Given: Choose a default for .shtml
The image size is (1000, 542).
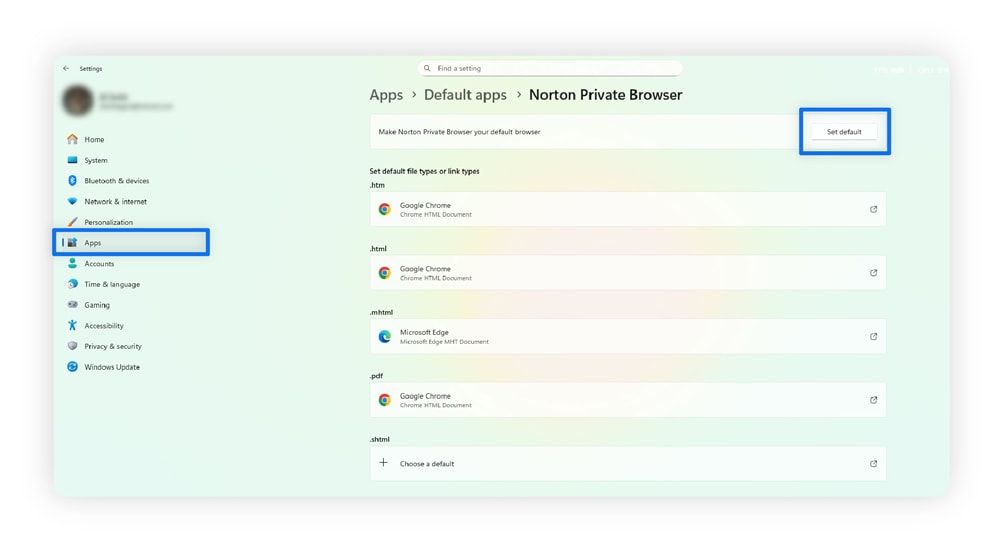Looking at the screenshot, I should [x=427, y=464].
